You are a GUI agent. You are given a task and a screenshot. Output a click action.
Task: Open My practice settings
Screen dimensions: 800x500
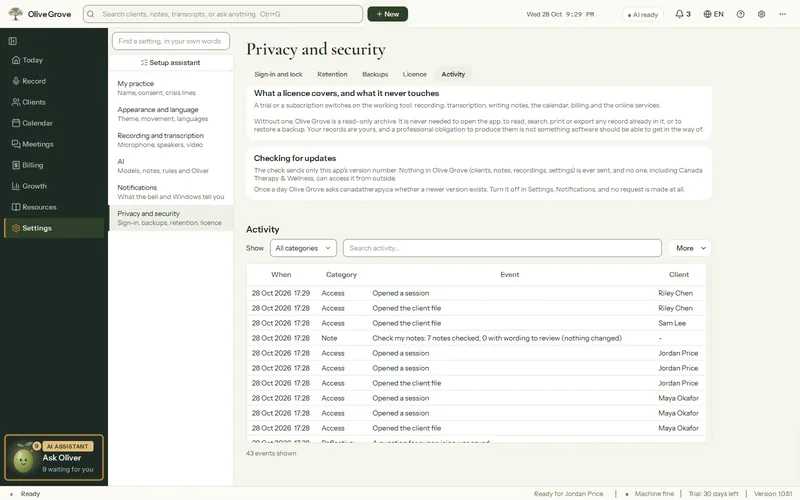171,88
